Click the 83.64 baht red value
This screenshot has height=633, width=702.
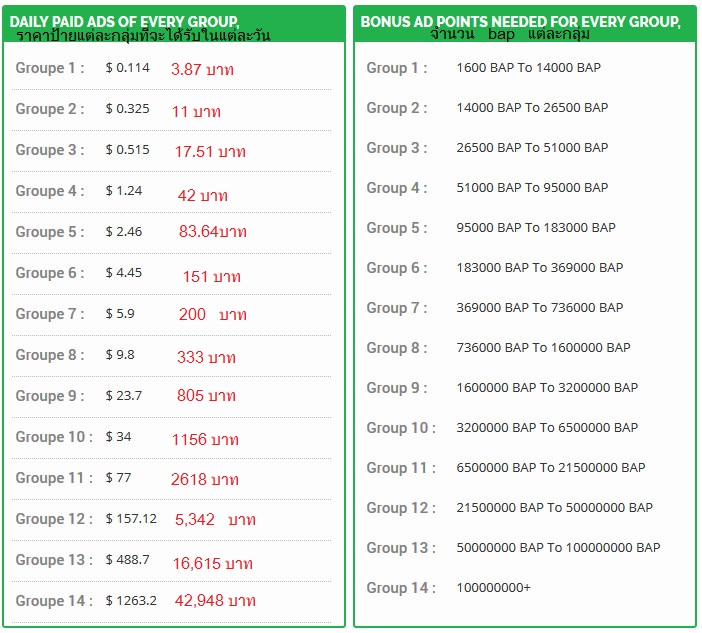click(x=212, y=232)
